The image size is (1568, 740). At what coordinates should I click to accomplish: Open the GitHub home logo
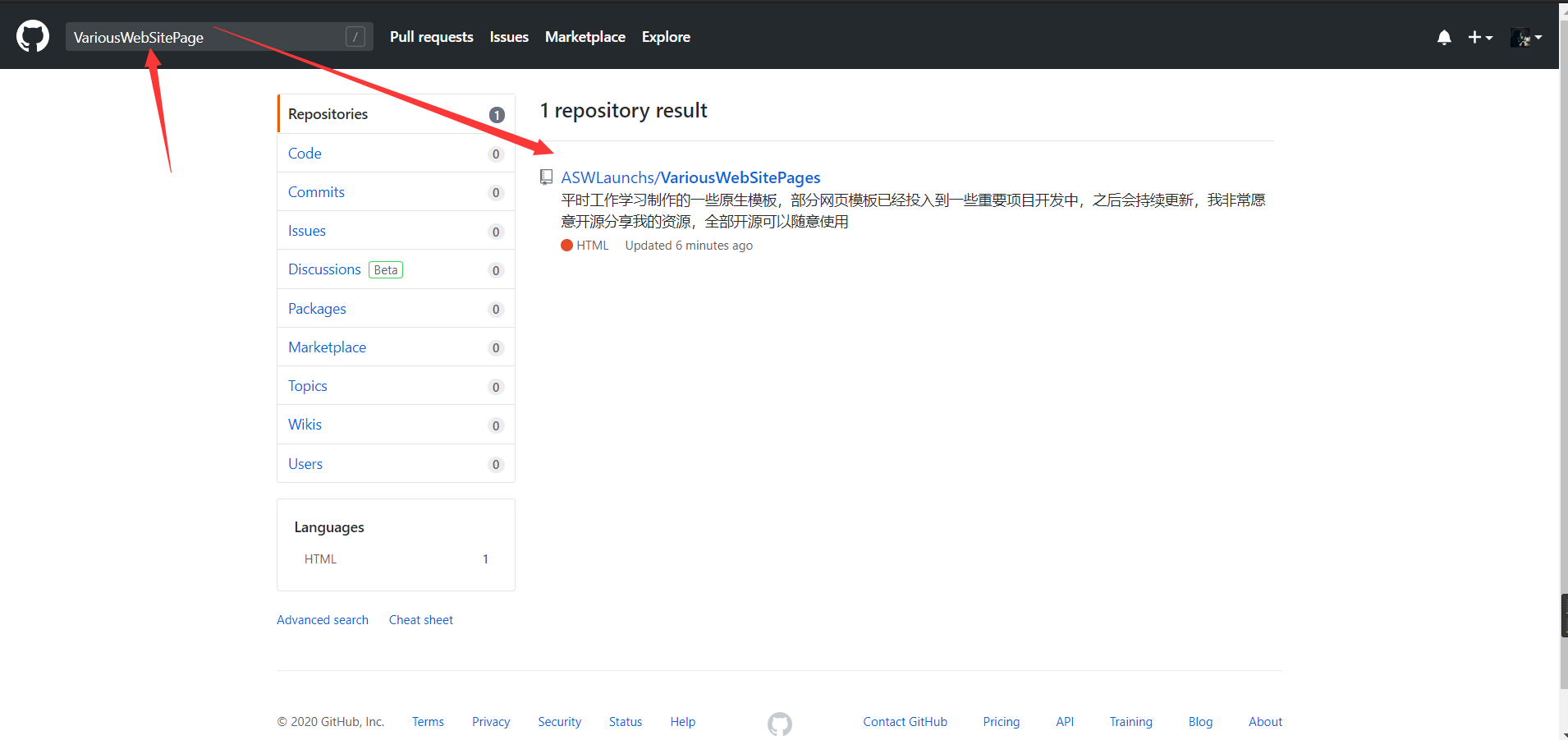33,37
